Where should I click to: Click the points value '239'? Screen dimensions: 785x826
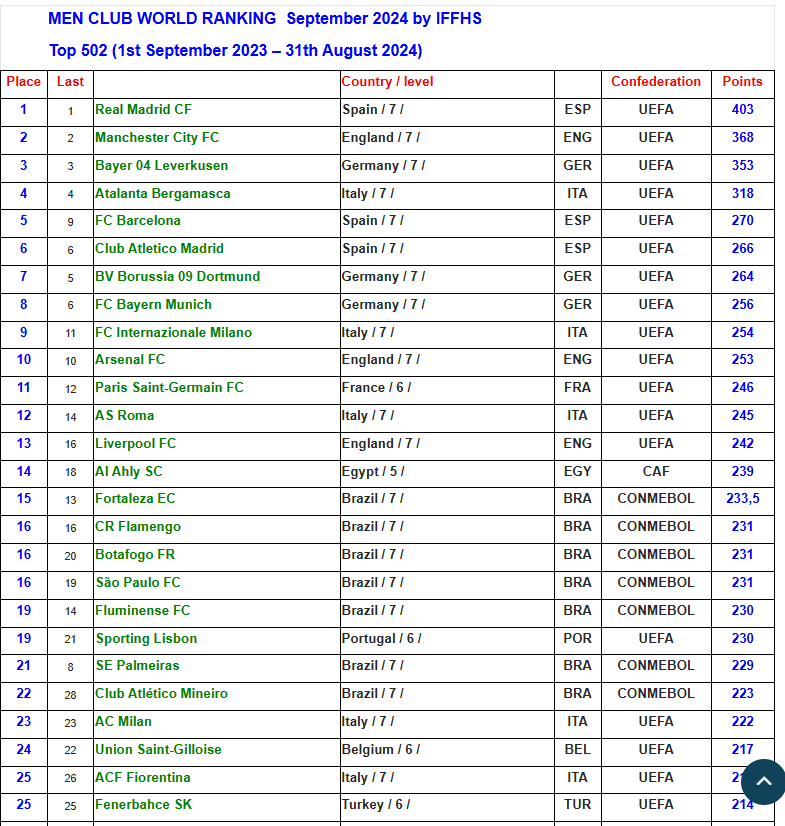[x=742, y=471]
